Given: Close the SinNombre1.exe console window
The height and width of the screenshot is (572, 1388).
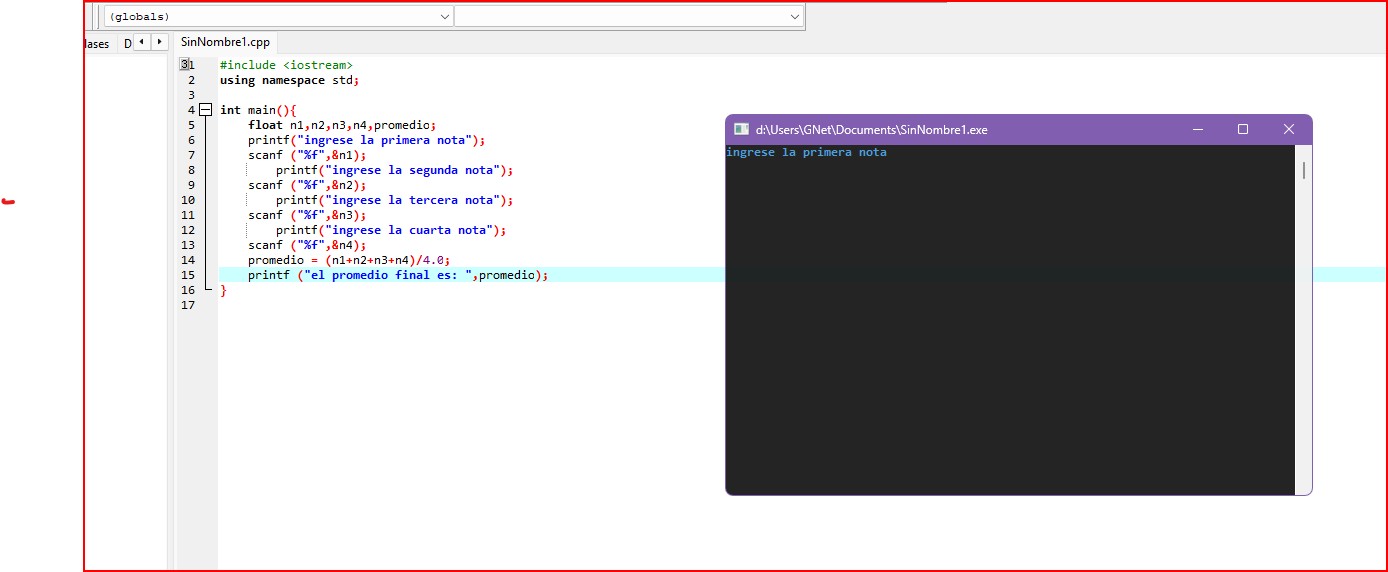Looking at the screenshot, I should pos(1289,129).
